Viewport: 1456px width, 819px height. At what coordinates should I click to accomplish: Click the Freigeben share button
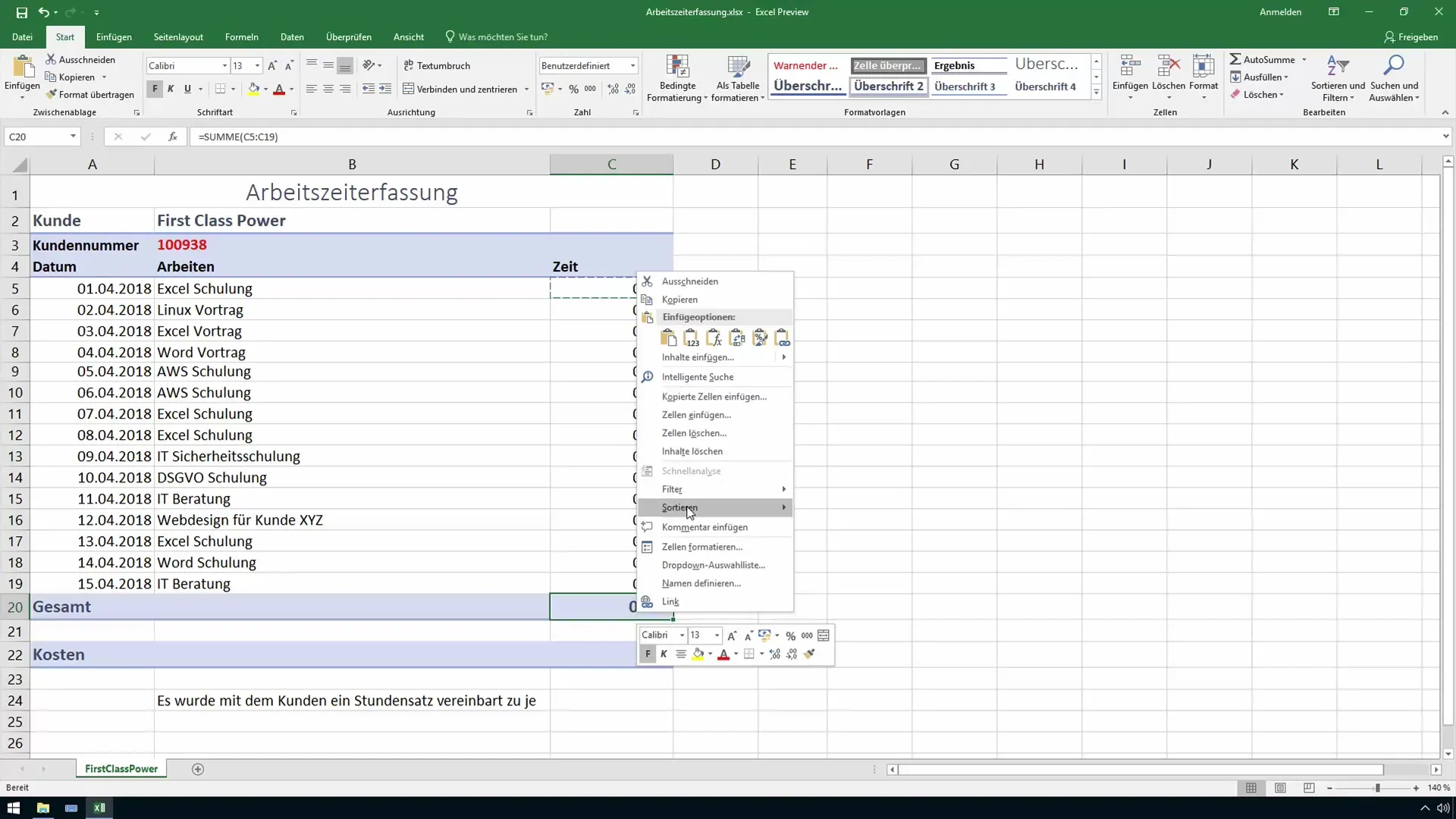tap(1410, 37)
